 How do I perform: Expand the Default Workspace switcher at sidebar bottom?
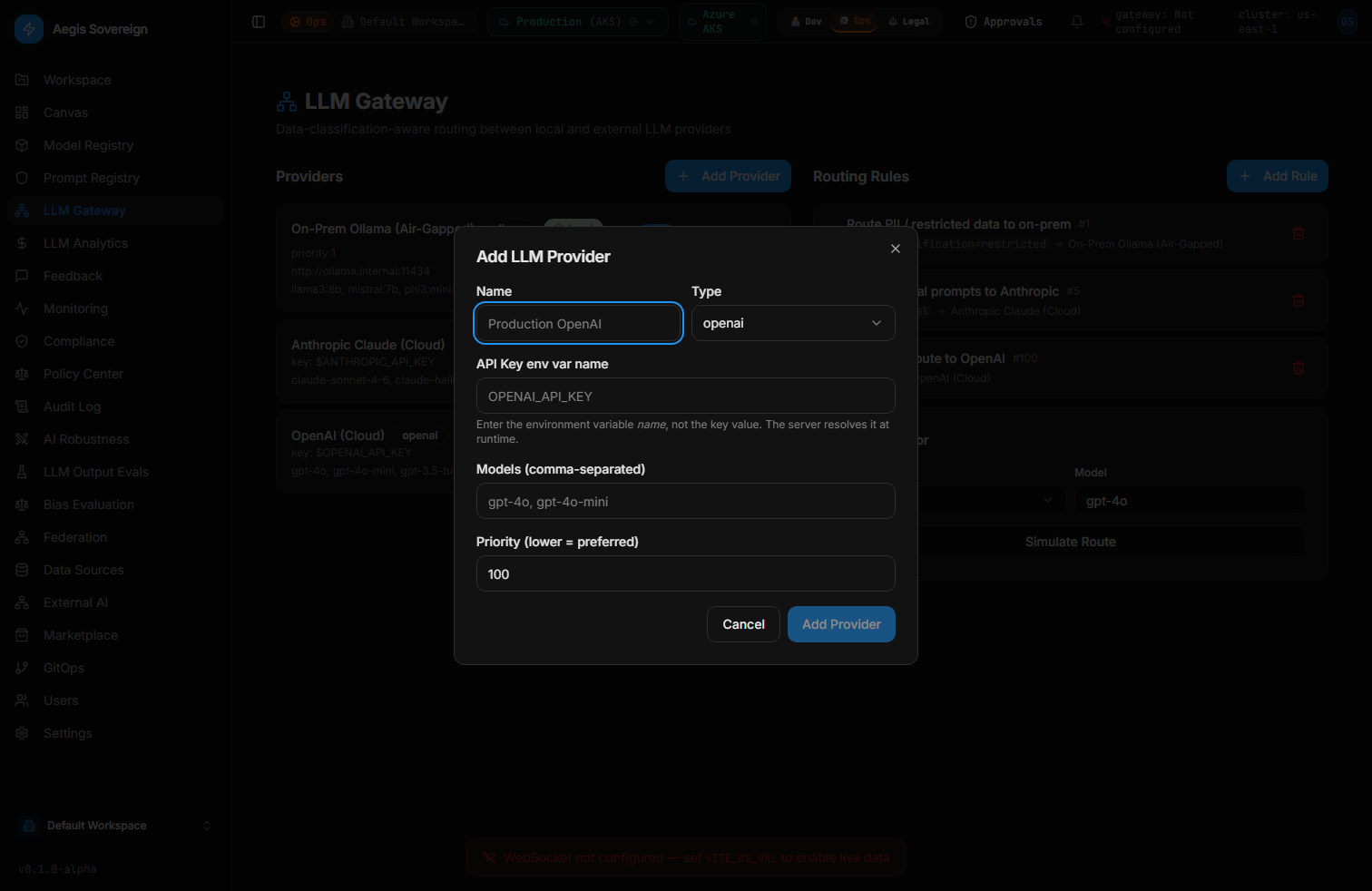click(115, 826)
